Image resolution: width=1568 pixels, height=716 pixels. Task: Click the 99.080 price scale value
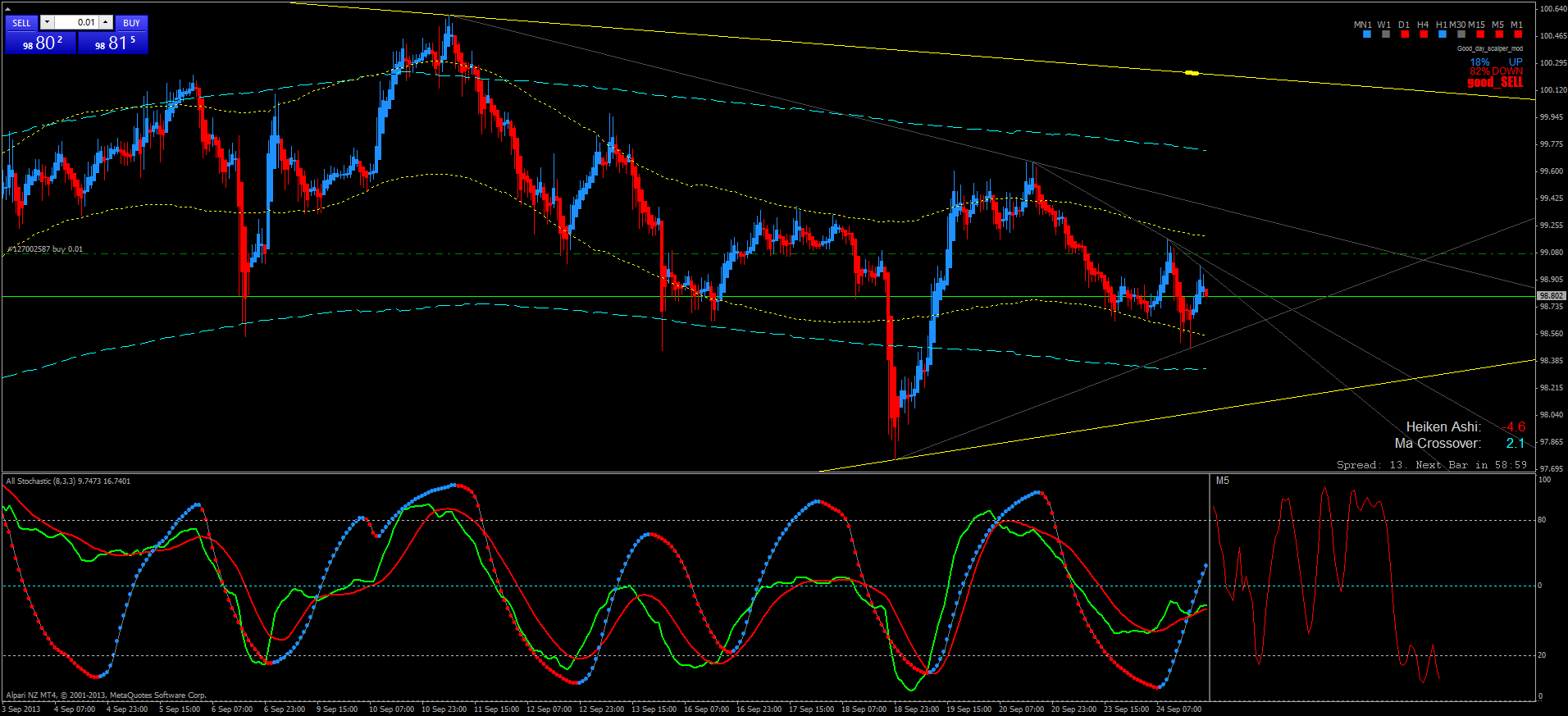pos(1552,253)
